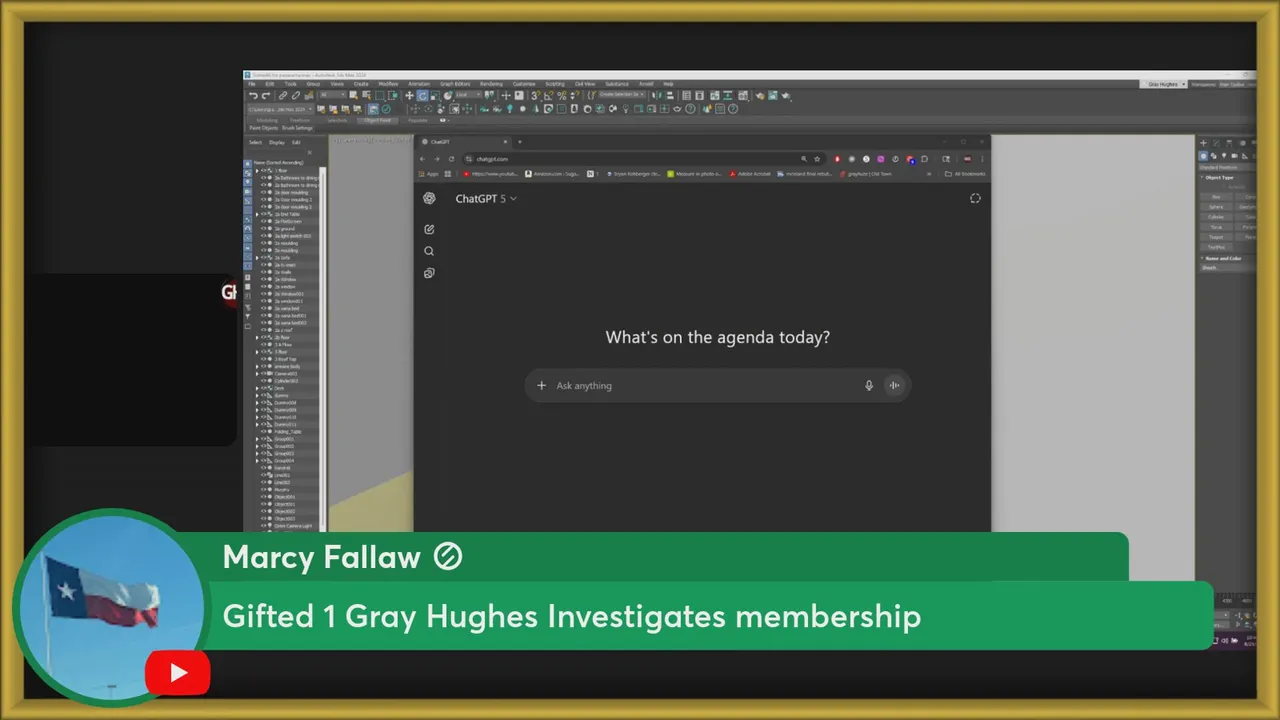Image resolution: width=1280 pixels, height=720 pixels.
Task: Expand the Deck node in scene explorer
Action: click(257, 388)
